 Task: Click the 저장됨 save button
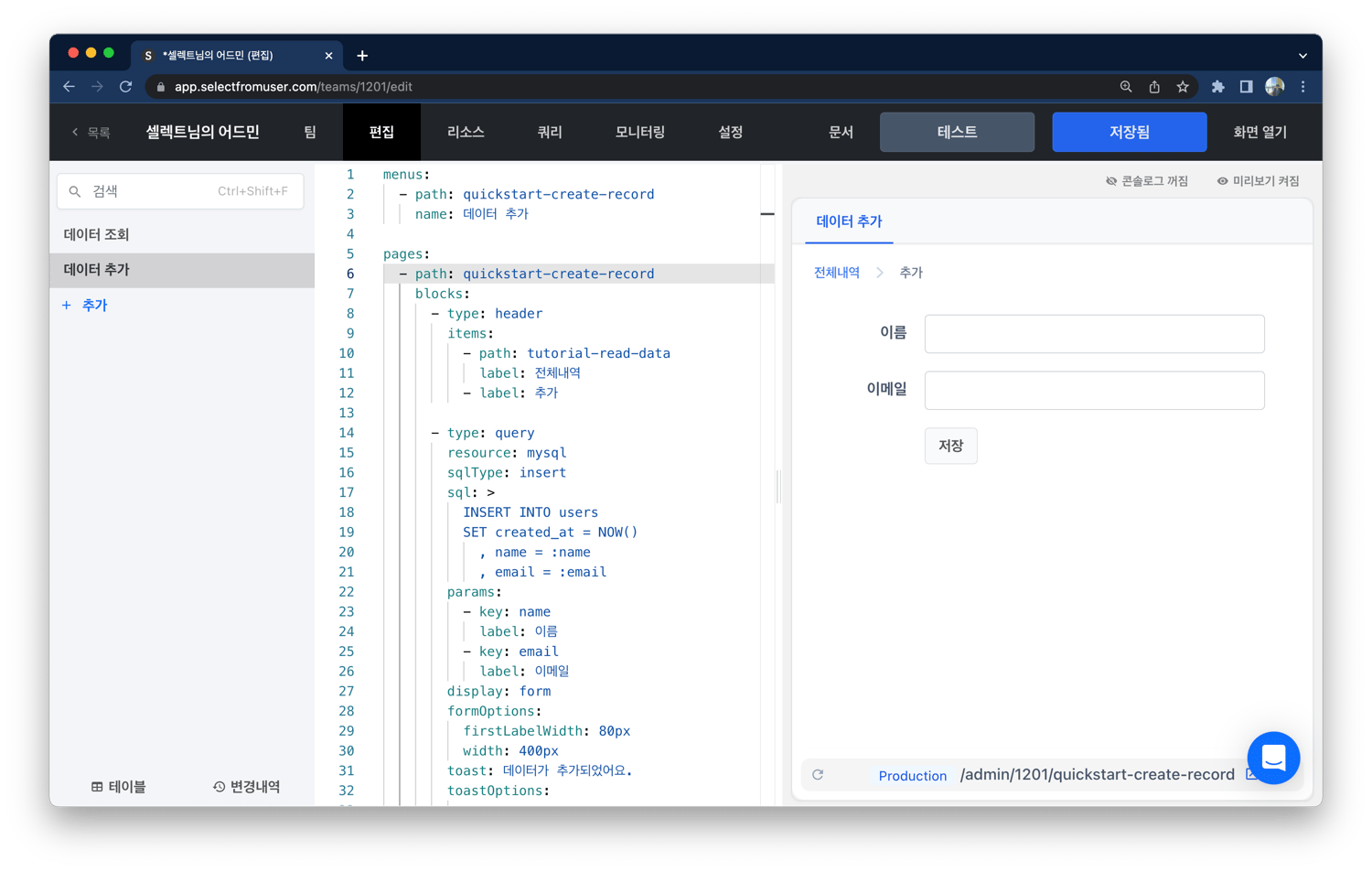pyautogui.click(x=1129, y=133)
